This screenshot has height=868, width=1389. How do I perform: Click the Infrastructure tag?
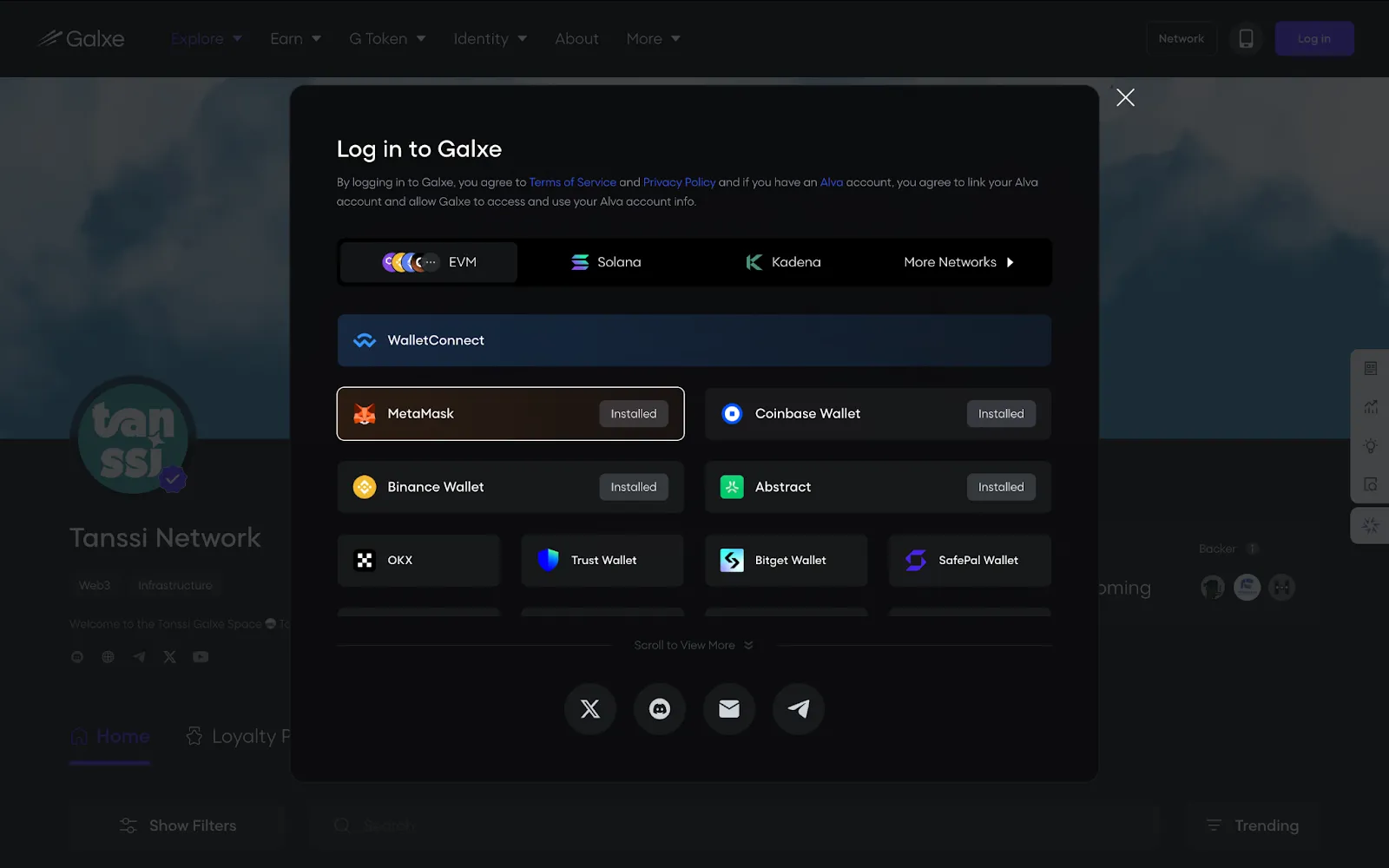click(175, 585)
